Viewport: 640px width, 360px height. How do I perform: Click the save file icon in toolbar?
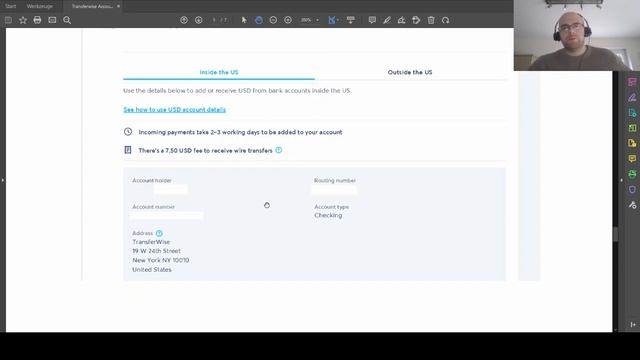[x=8, y=20]
